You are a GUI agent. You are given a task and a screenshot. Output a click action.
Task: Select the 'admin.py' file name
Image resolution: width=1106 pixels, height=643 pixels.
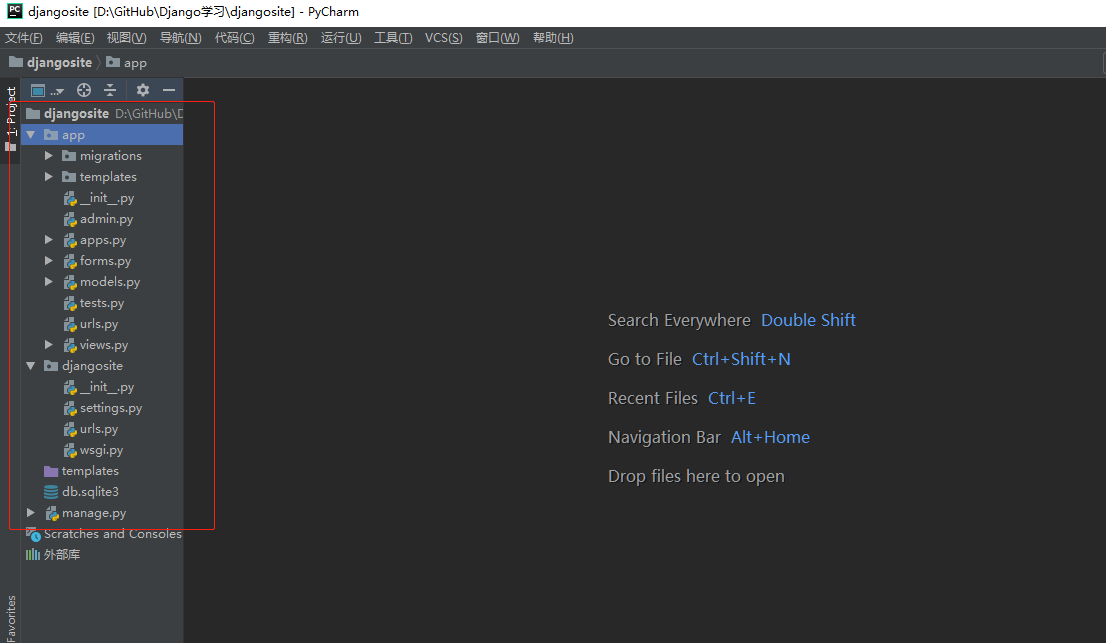107,219
